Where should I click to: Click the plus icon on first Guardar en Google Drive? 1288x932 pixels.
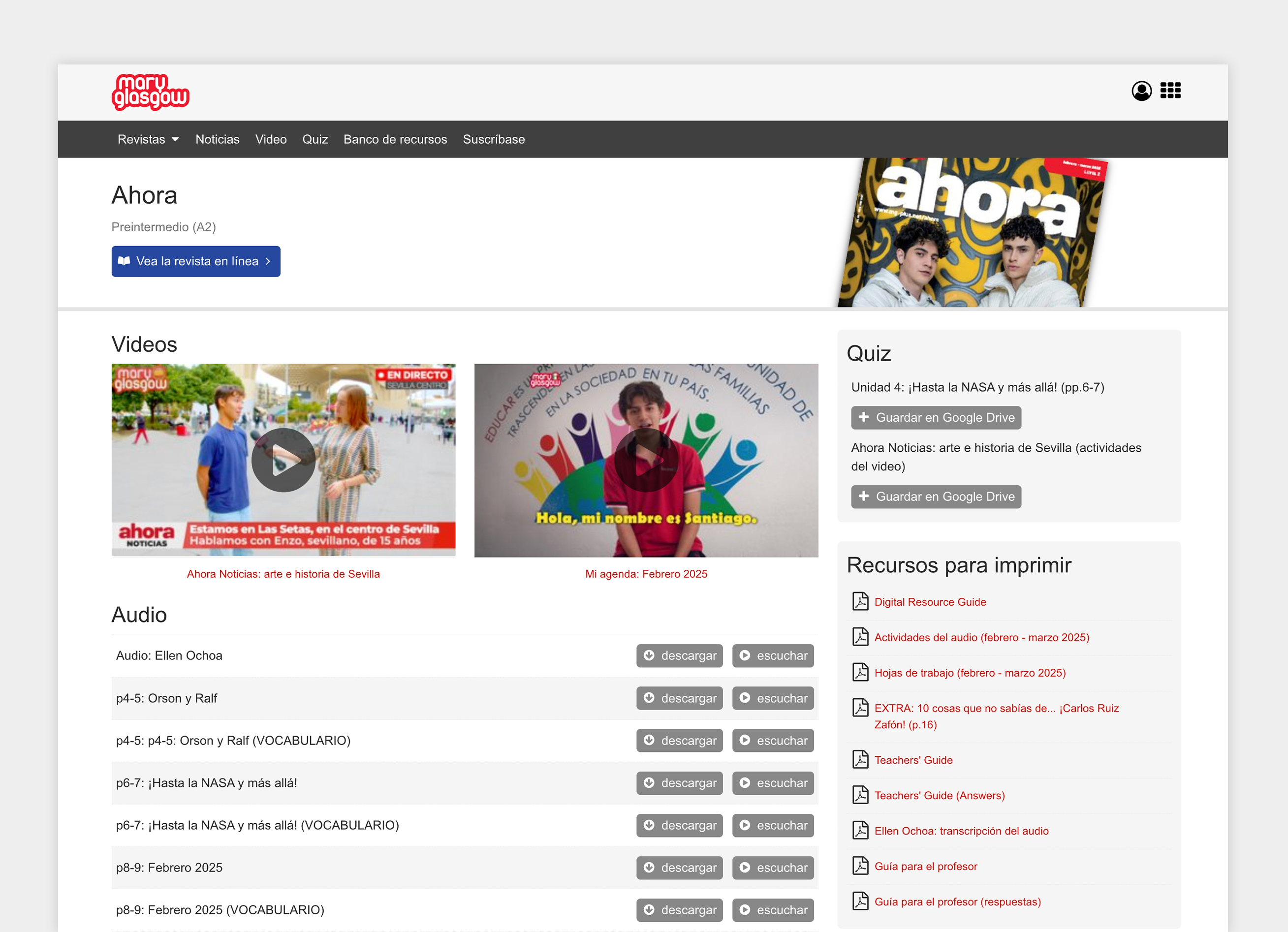pyautogui.click(x=864, y=417)
